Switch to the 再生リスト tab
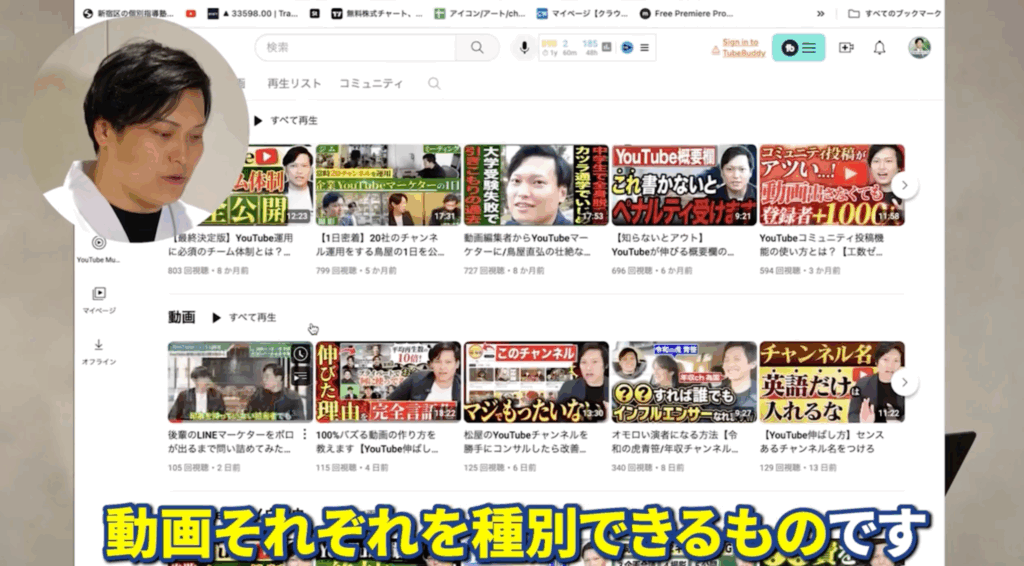The height and width of the screenshot is (566, 1024). pos(294,84)
